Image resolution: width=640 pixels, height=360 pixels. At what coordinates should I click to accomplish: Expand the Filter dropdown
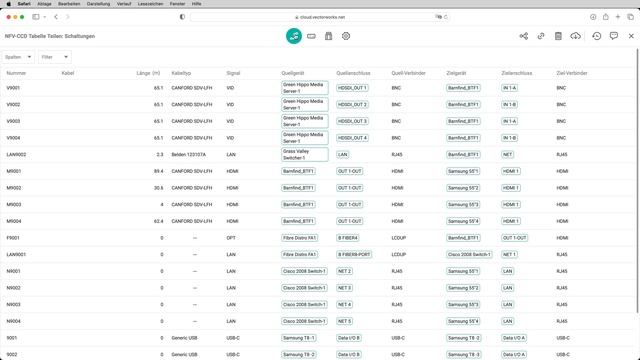(55, 57)
